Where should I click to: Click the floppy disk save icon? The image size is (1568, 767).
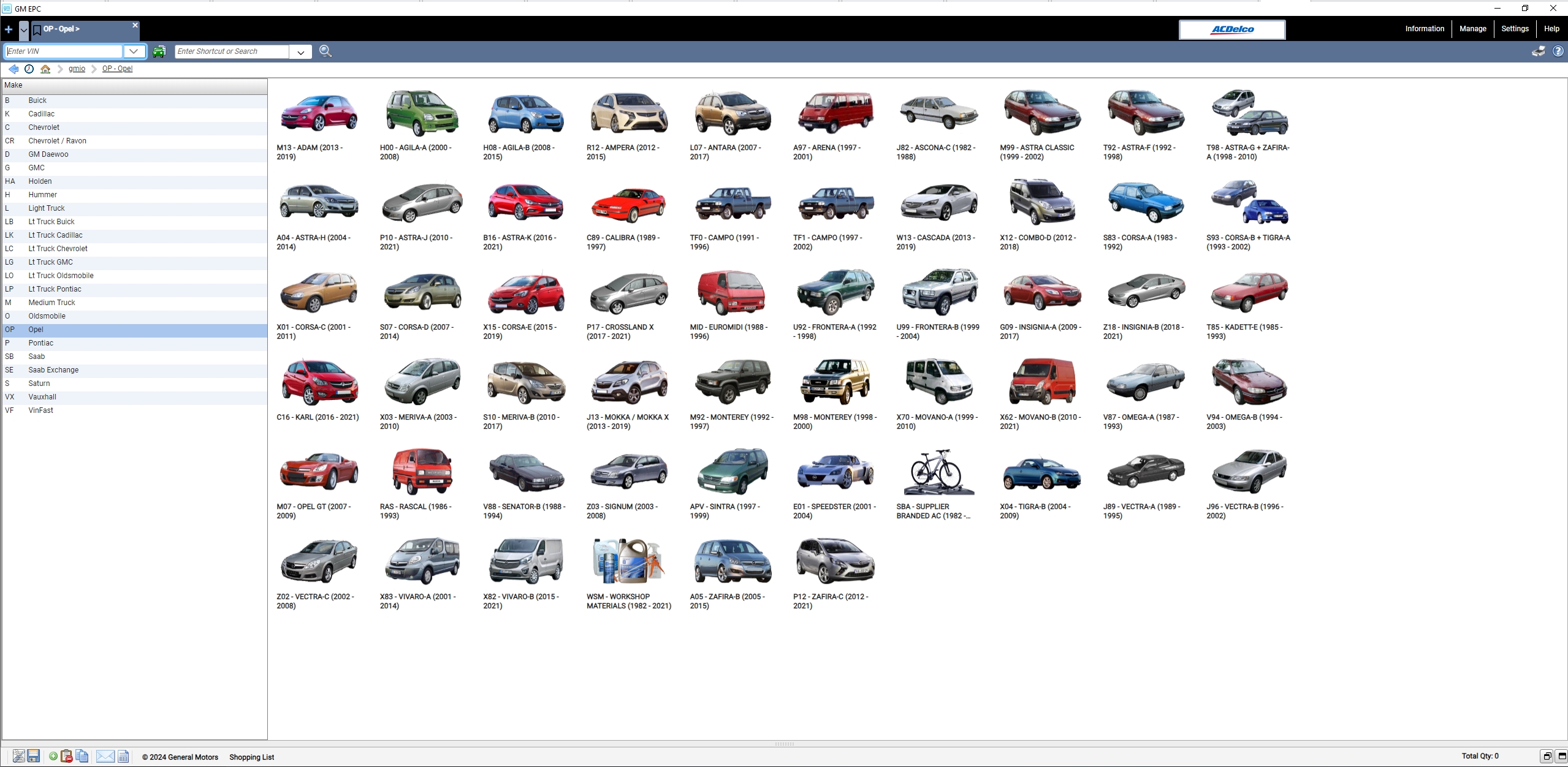[34, 757]
